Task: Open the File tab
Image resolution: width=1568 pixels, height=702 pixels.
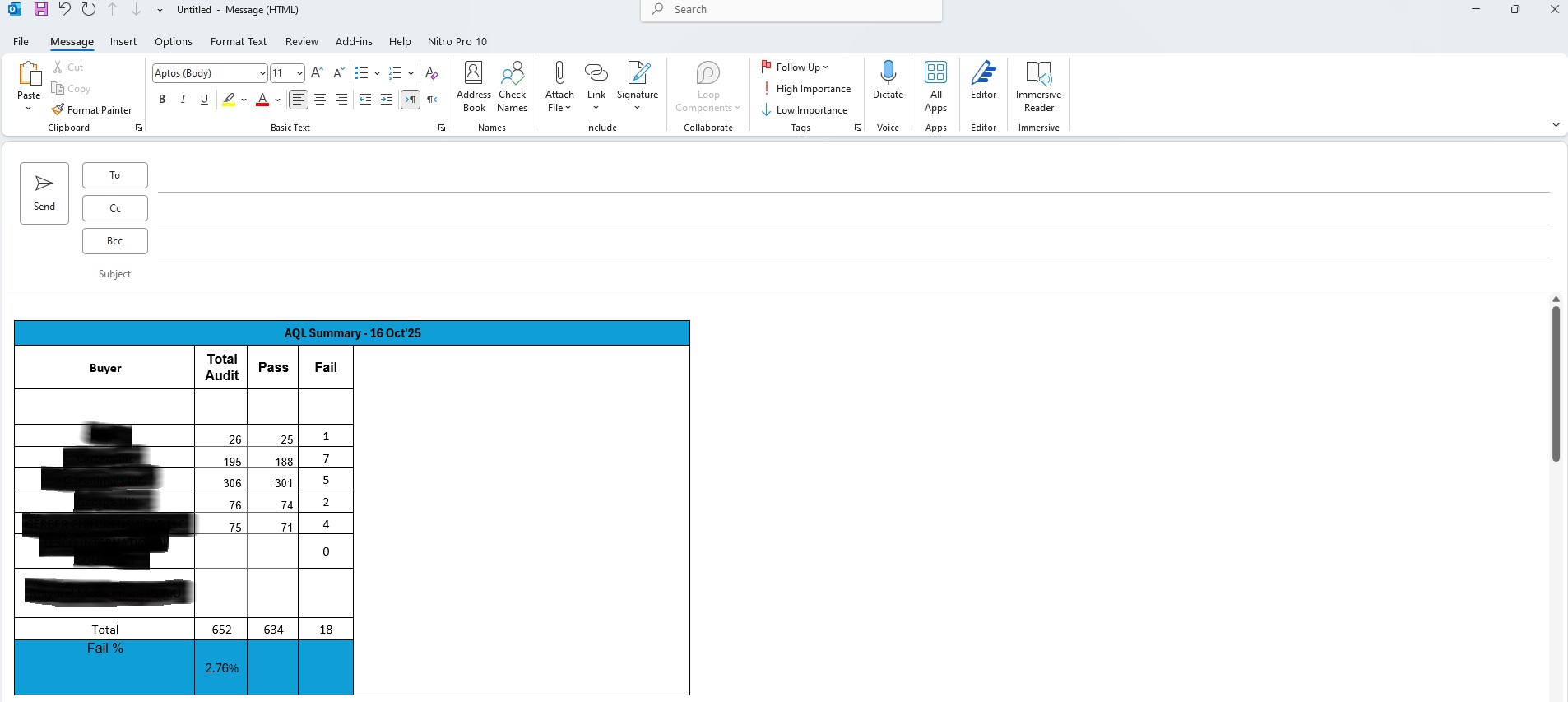Action: pyautogui.click(x=21, y=41)
